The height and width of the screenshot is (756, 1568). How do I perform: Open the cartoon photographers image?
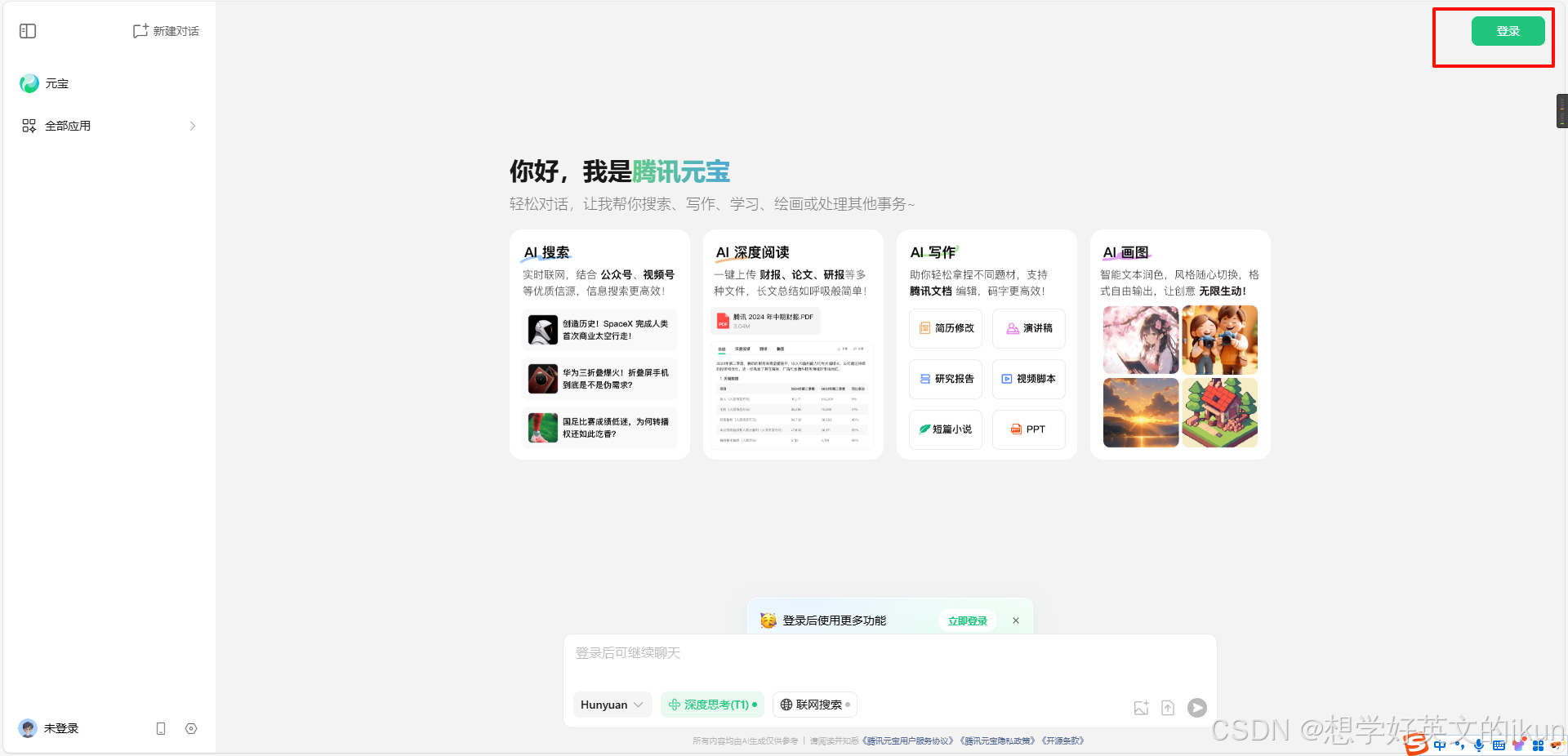(1219, 340)
